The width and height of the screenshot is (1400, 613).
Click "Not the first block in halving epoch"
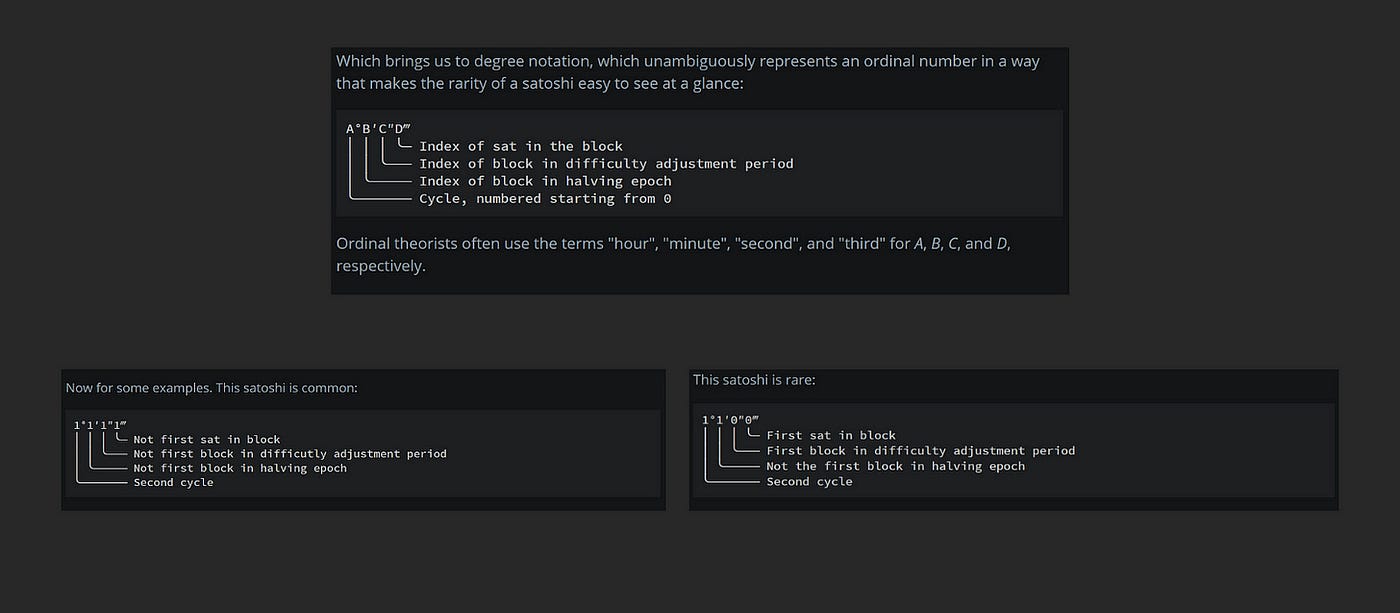[895, 466]
